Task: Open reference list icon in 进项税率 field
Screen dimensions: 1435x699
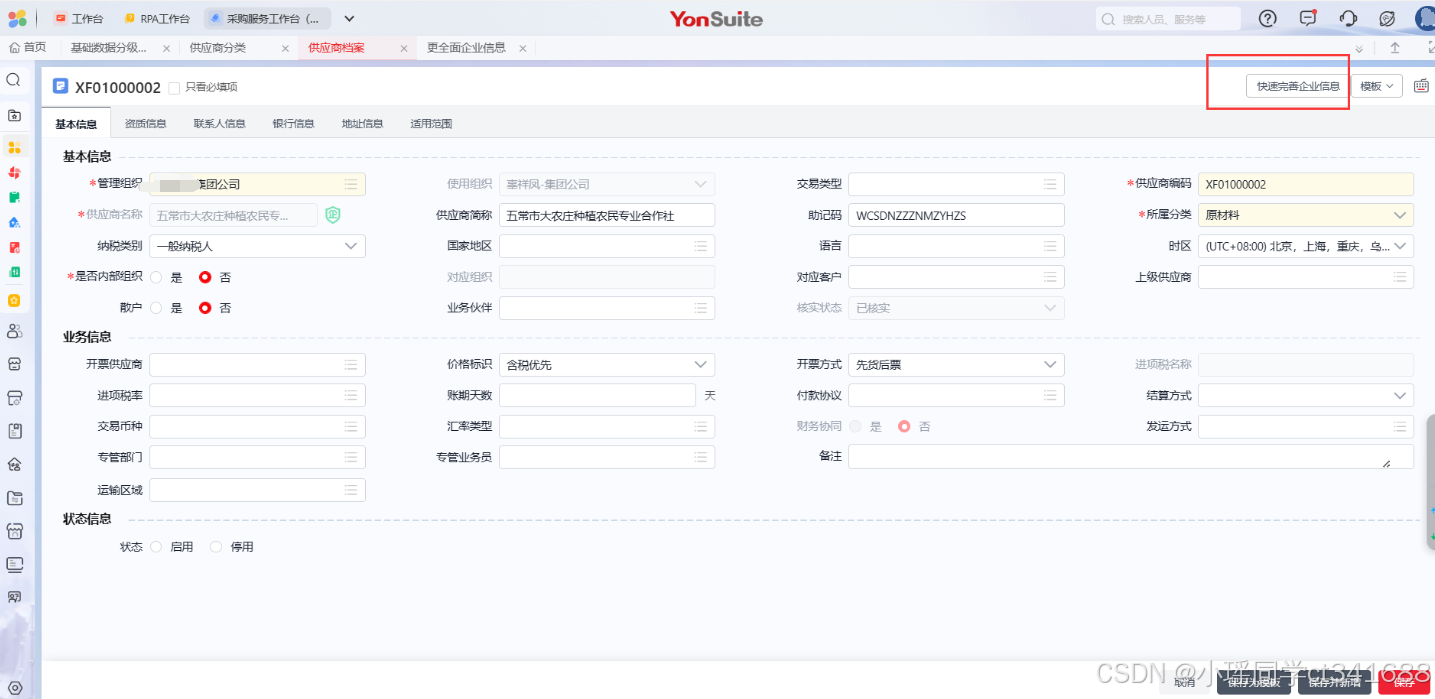Action: coord(351,396)
